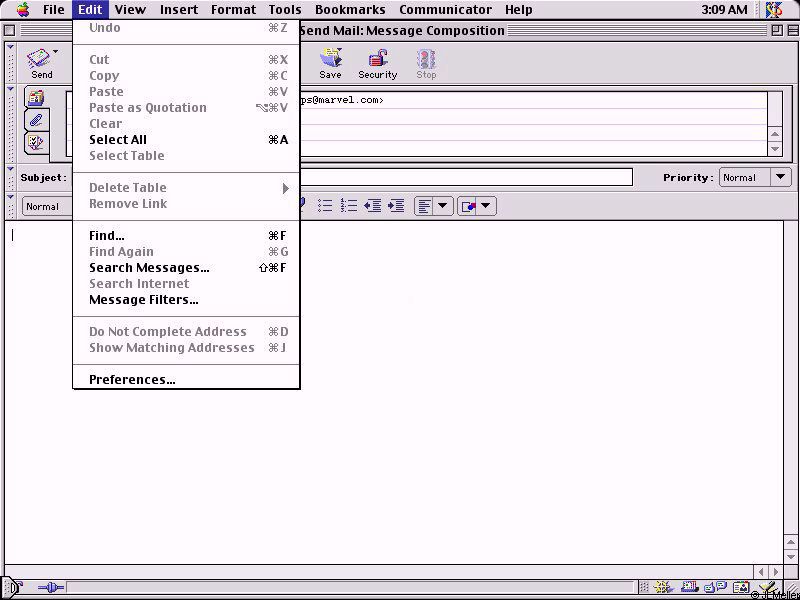Click the marvel.com recipient address line
Image resolution: width=800 pixels, height=600 pixels.
coord(533,100)
